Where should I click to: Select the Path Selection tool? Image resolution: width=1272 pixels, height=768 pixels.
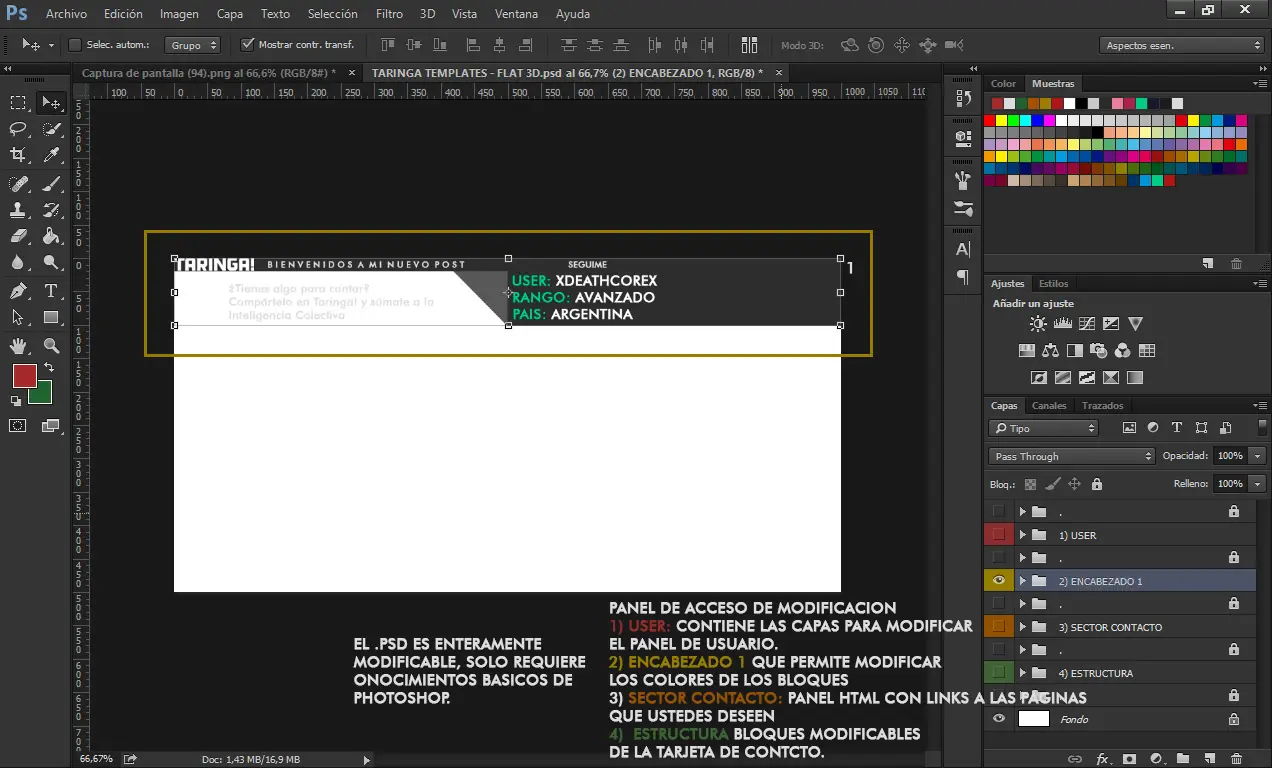click(x=18, y=317)
